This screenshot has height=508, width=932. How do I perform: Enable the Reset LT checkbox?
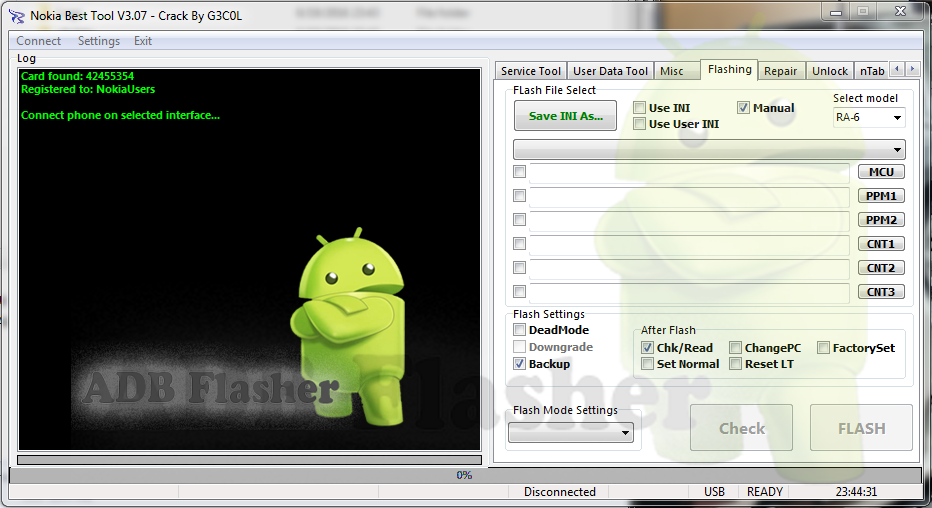pos(735,364)
